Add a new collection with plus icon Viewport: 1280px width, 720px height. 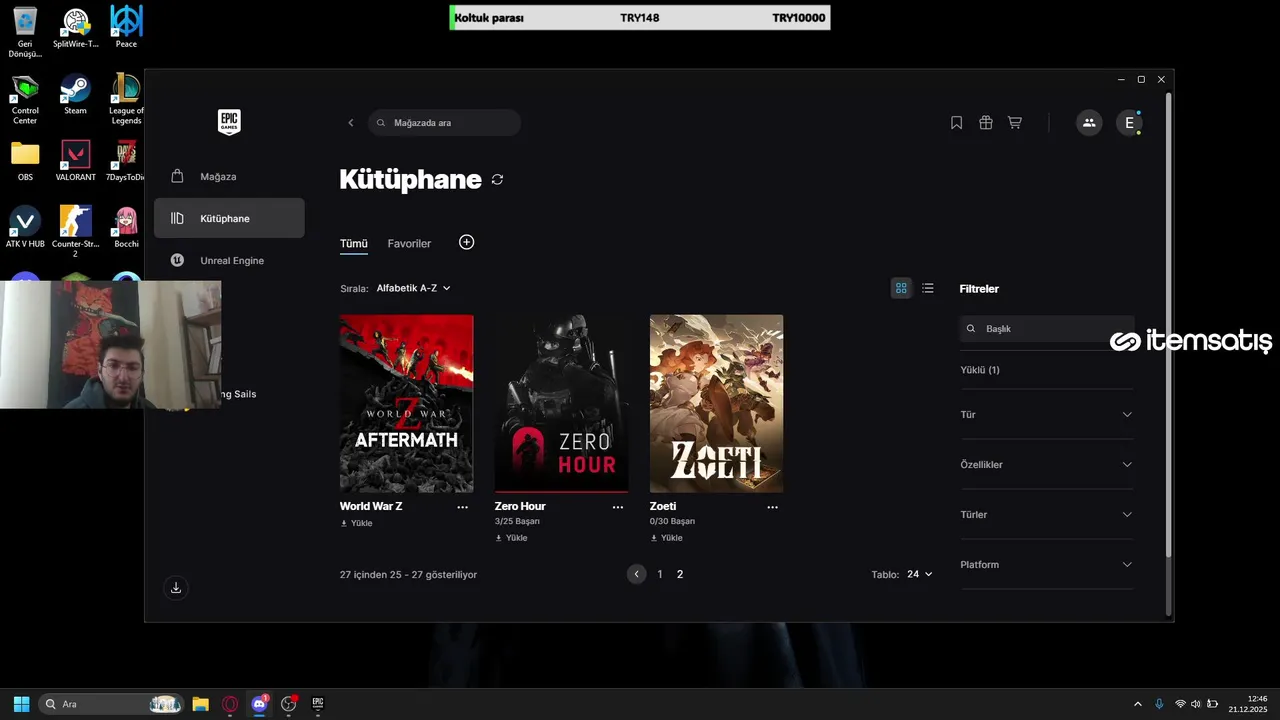coord(466,242)
